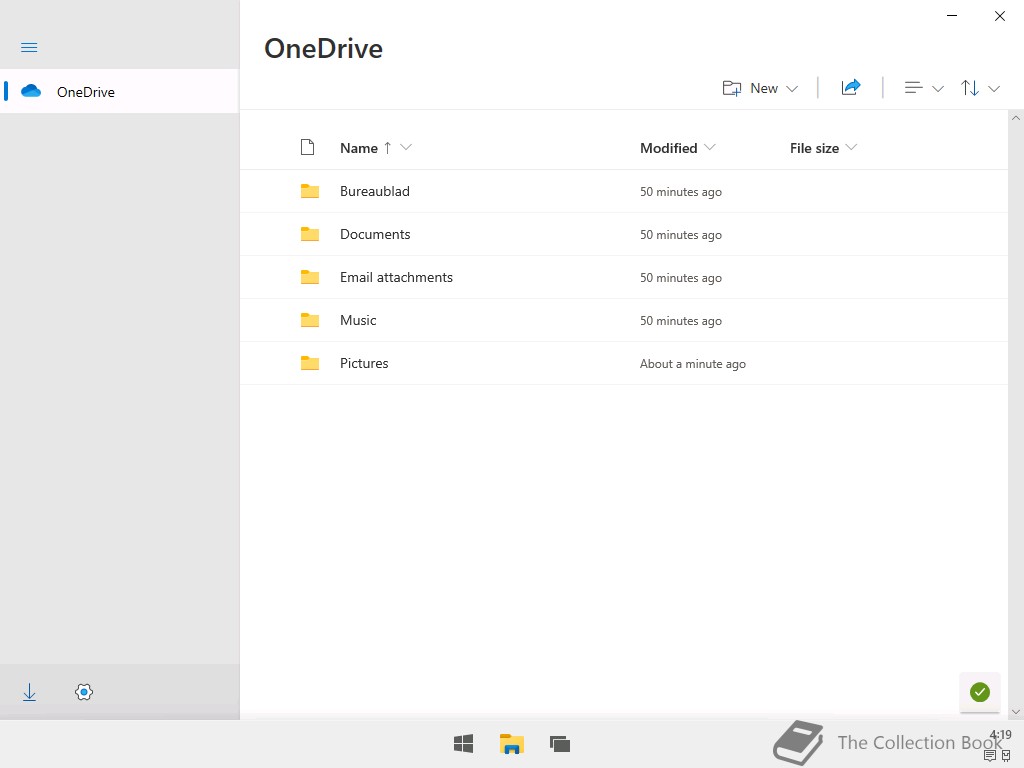
Task: Open the Email attachments folder
Action: [x=396, y=278]
